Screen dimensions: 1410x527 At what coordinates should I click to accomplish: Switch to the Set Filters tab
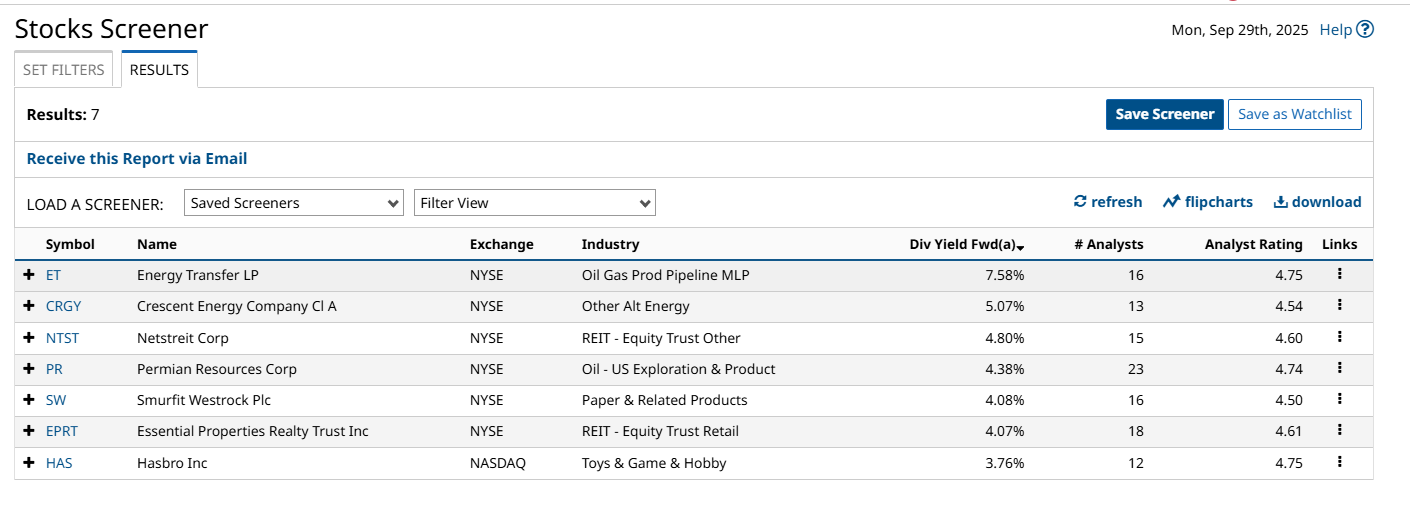tap(64, 70)
